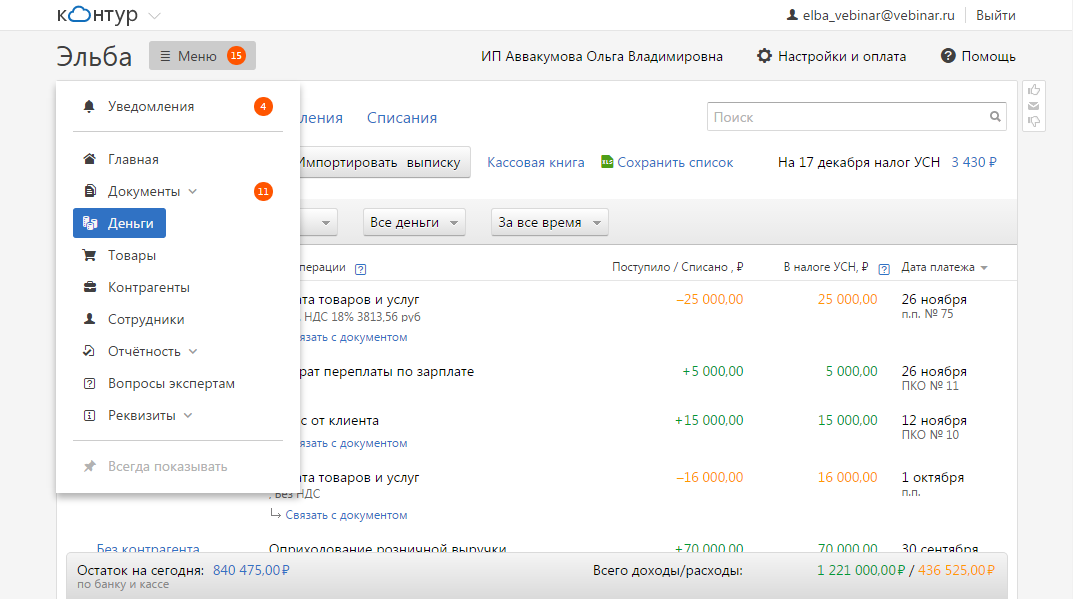Click the search magnifier icon

[995, 117]
